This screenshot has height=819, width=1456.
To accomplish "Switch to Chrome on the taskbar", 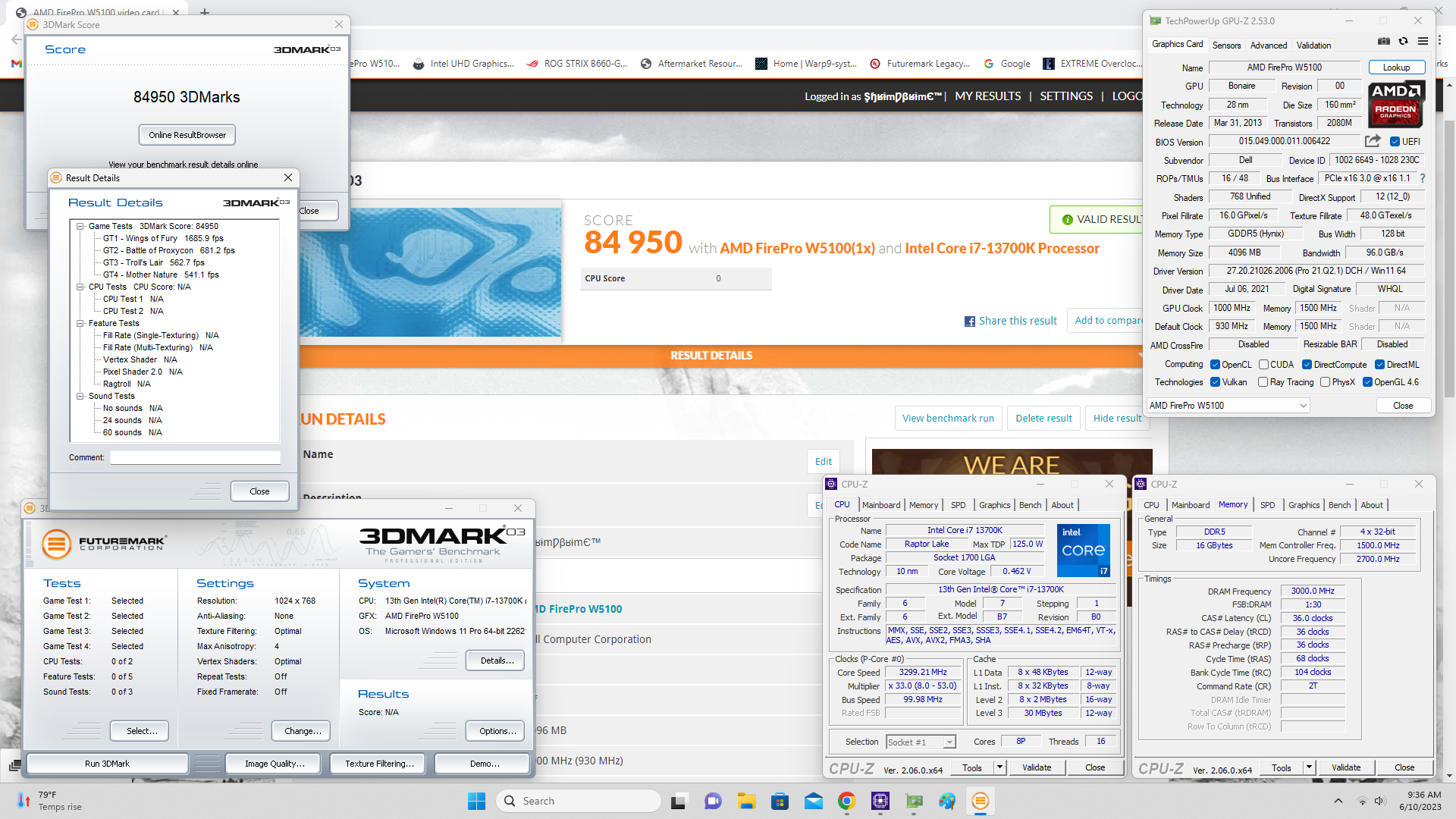I will [x=847, y=801].
